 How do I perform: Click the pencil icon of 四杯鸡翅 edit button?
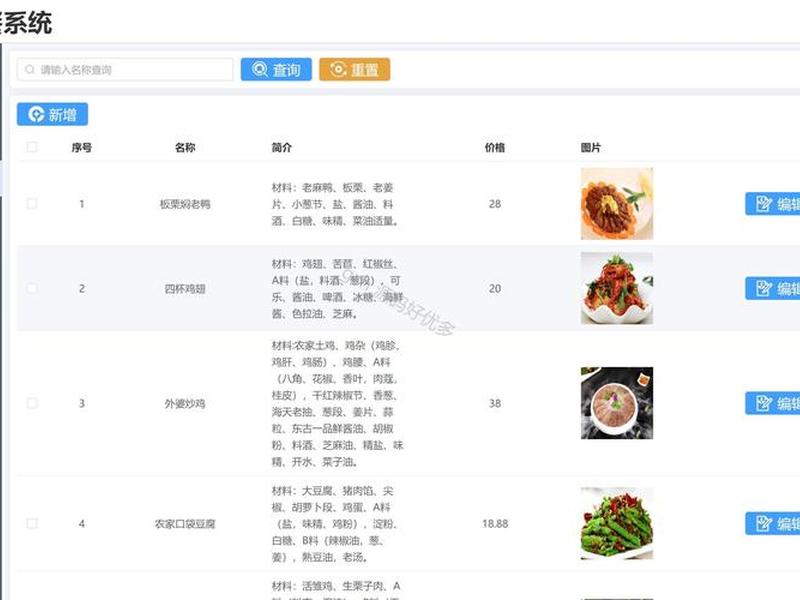tap(764, 288)
